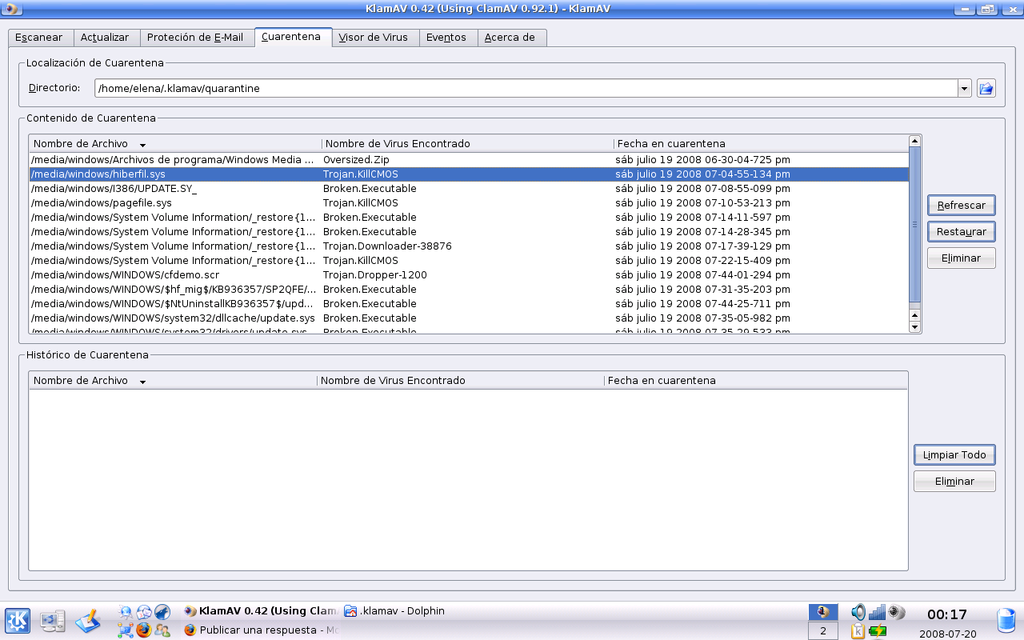Go to the Proteción de E-Mail tab
The width and height of the screenshot is (1024, 640).
[x=195, y=38]
